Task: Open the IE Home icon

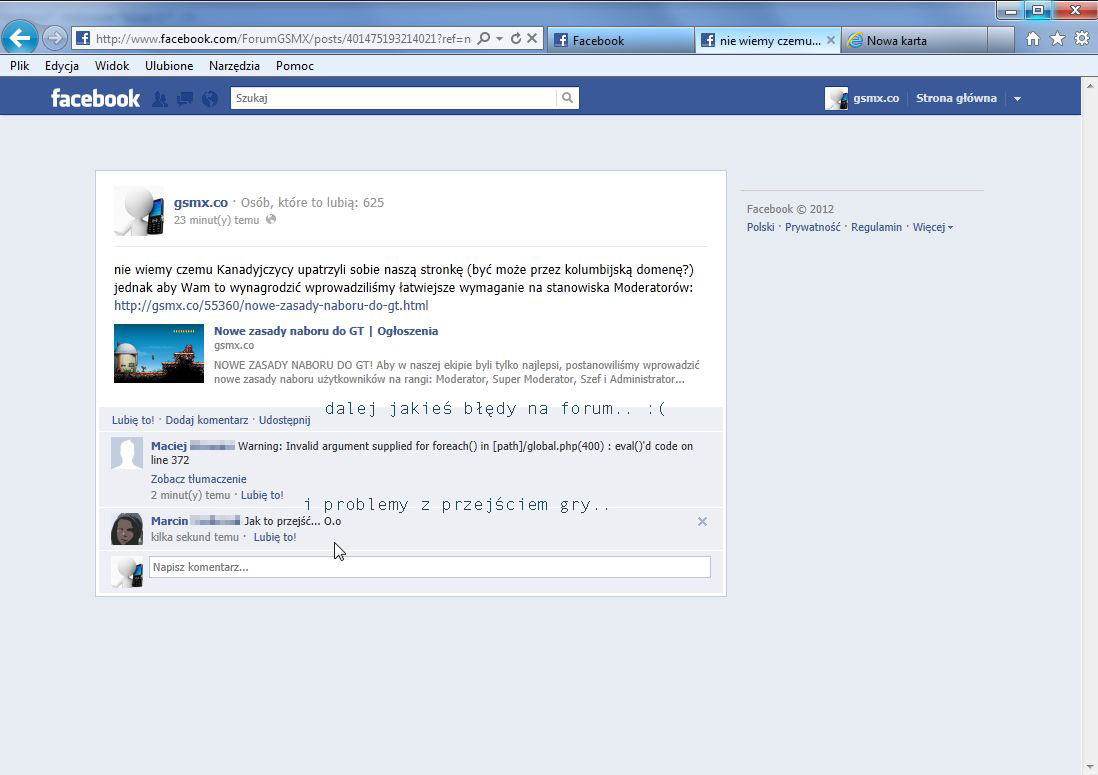Action: coord(1033,39)
